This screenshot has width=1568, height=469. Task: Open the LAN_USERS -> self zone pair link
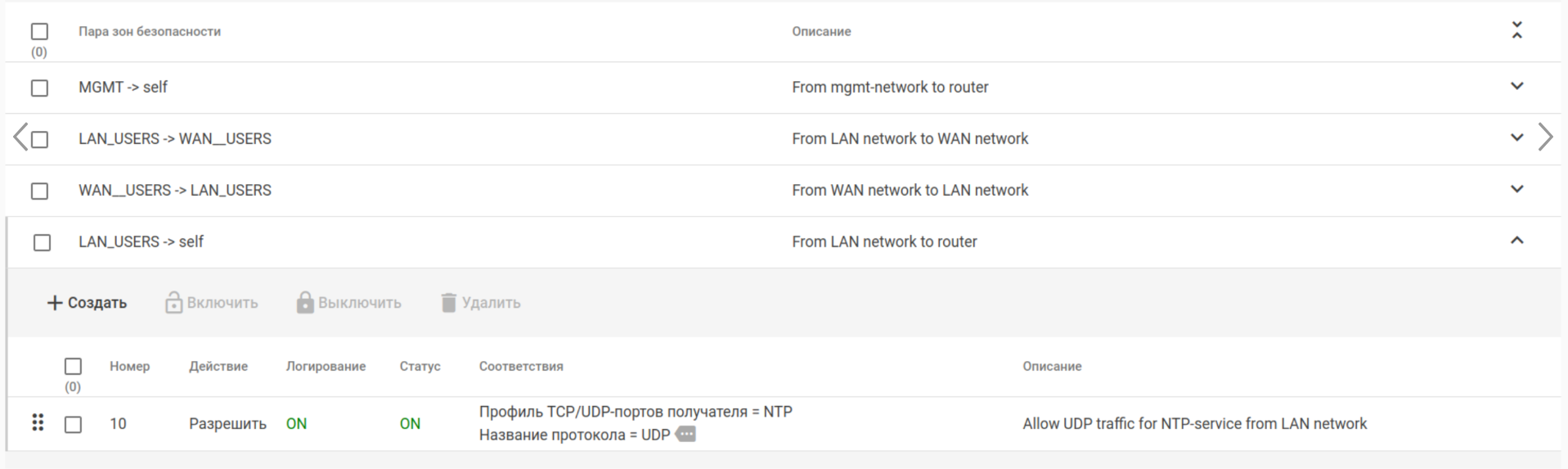(x=141, y=241)
